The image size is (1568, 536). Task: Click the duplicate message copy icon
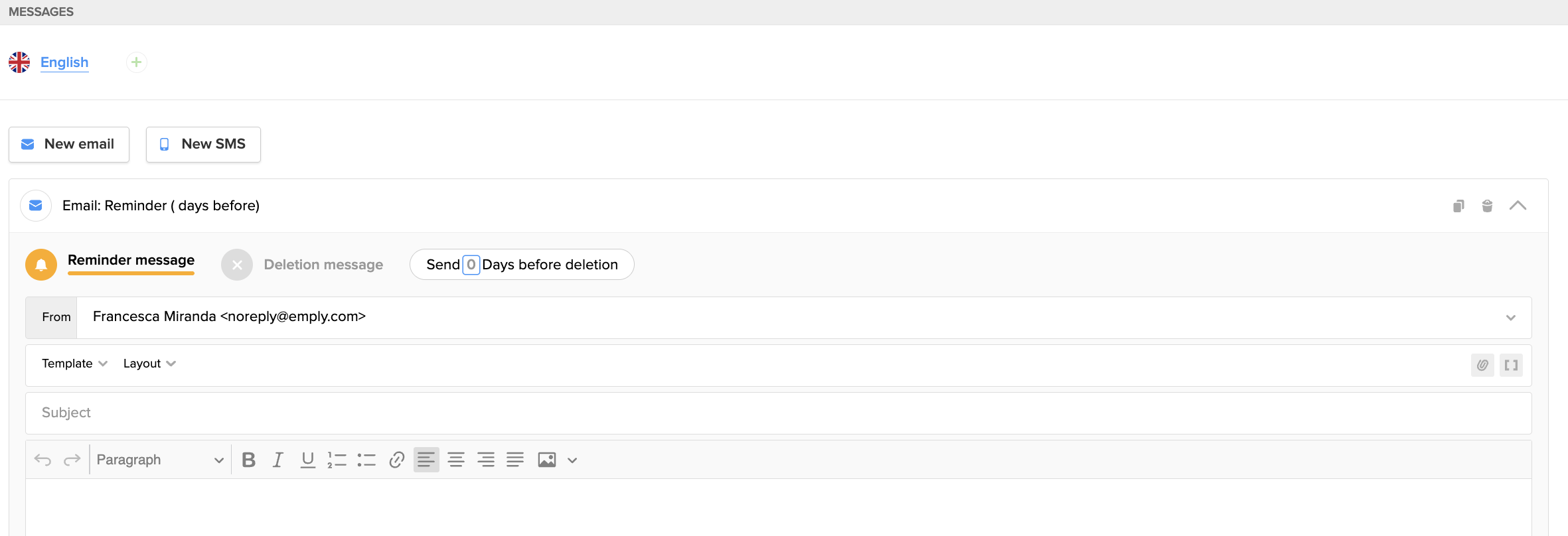(x=1458, y=206)
